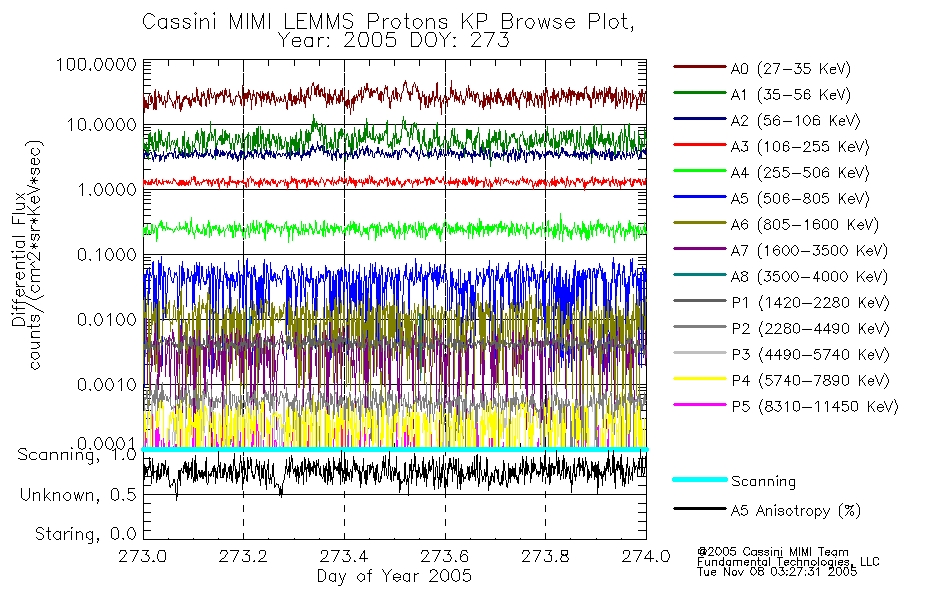Click the P5 (8310-11450 KeV) legend label
This screenshot has height=600, width=950.
click(x=815, y=407)
